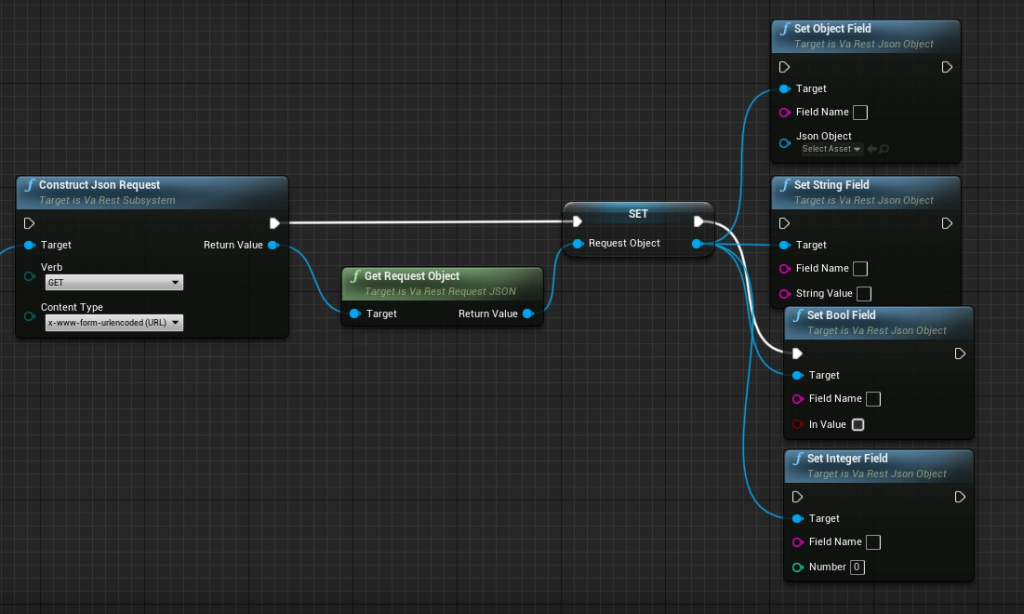The image size is (1024, 614).
Task: Click the Construct Json Request output exec pin
Action: tap(274, 223)
